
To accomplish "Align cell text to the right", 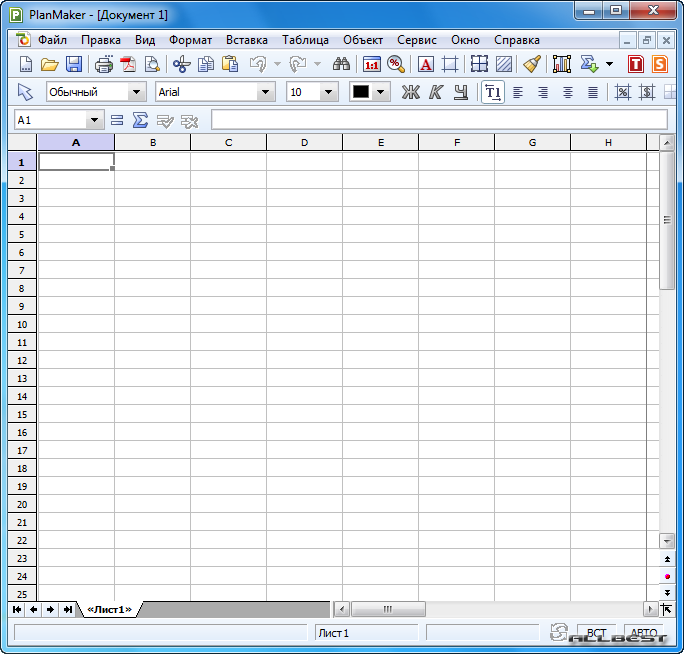I will pyautogui.click(x=543, y=92).
